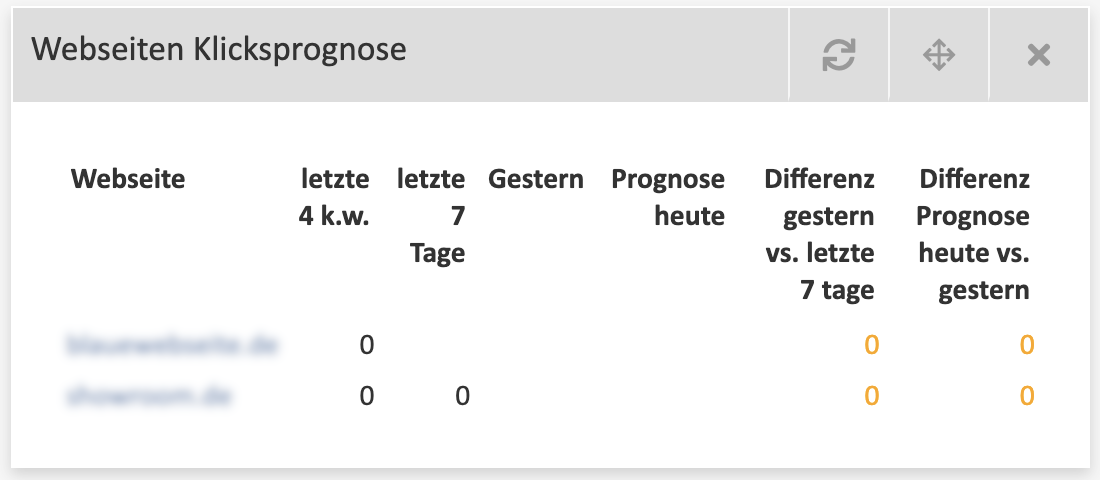Click second row orange Differenz Prognose value
This screenshot has height=480, width=1100.
(x=1027, y=396)
